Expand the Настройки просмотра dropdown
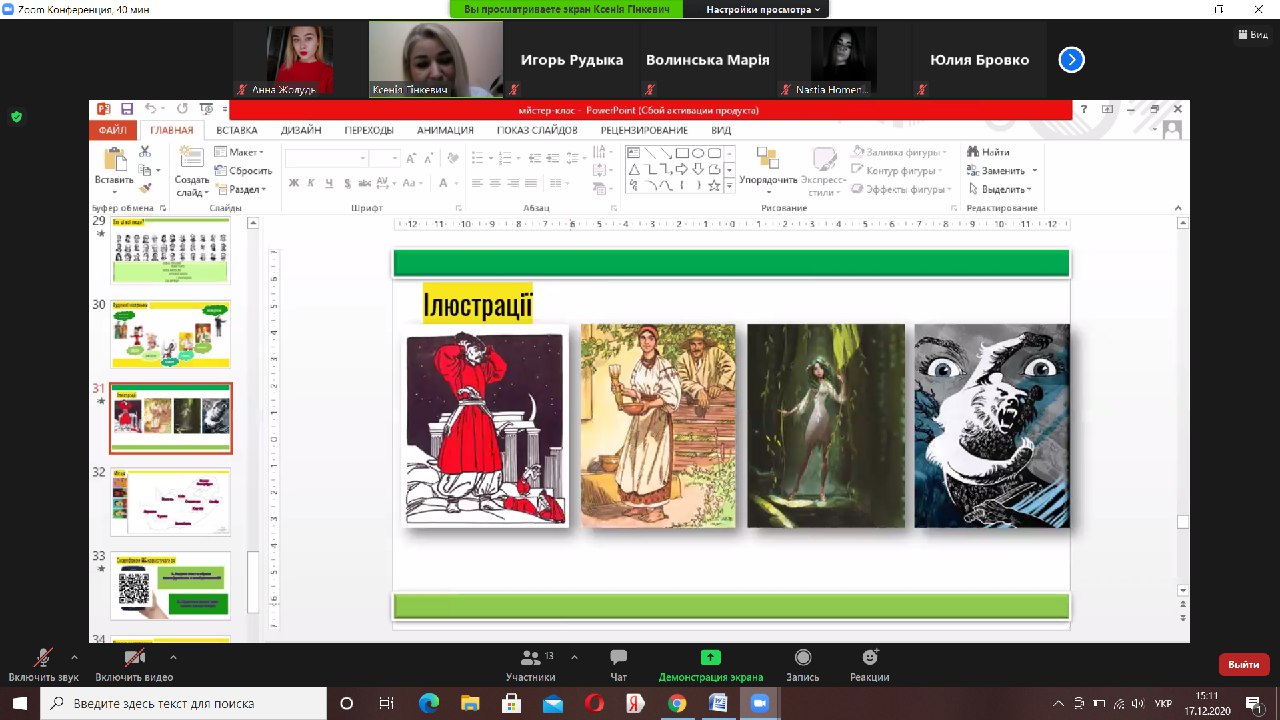Image resolution: width=1280 pixels, height=720 pixels. [763, 9]
